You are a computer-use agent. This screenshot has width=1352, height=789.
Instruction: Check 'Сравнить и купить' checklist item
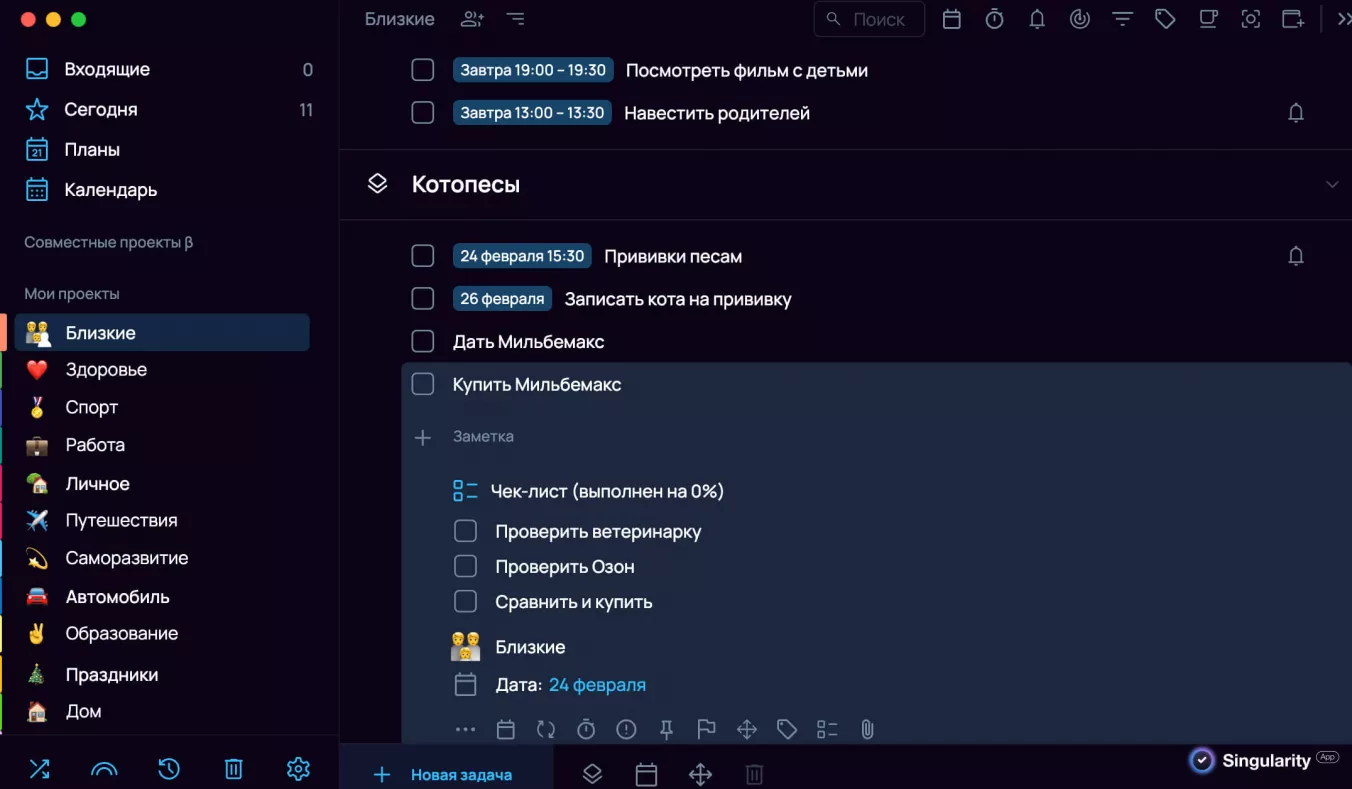pos(465,601)
